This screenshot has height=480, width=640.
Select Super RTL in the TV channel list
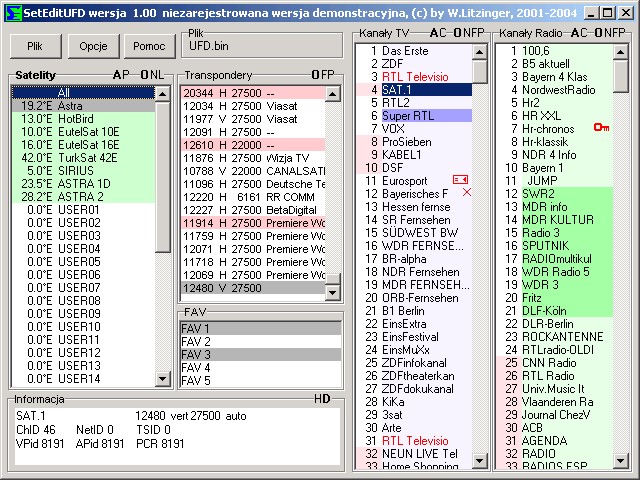[x=408, y=115]
